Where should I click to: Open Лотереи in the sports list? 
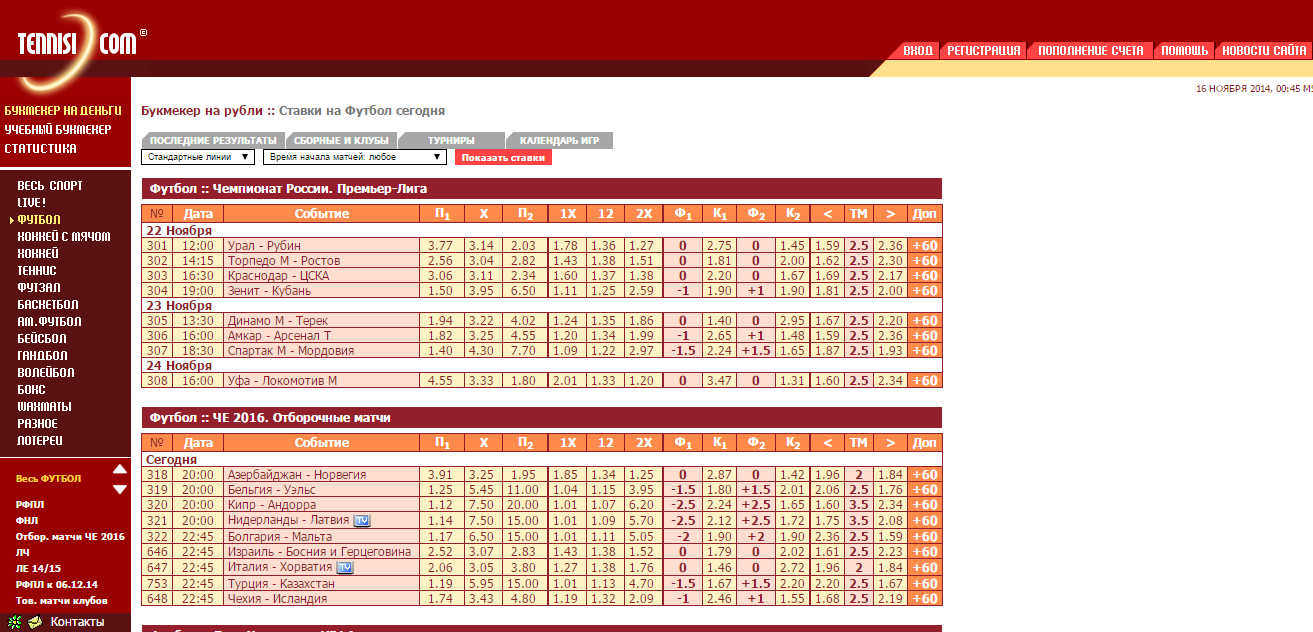click(x=40, y=441)
